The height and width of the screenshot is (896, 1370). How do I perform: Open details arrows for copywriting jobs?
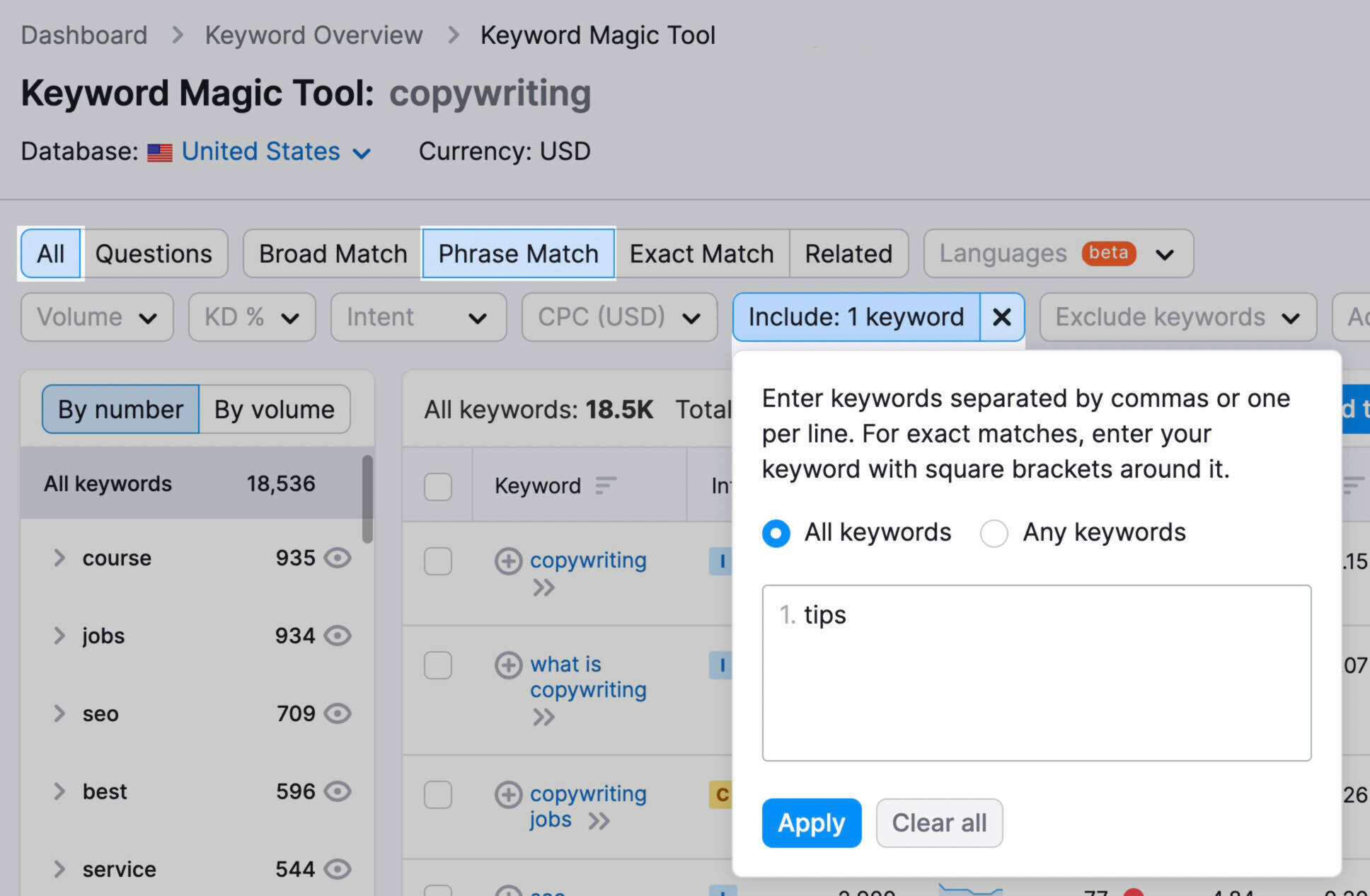599,821
